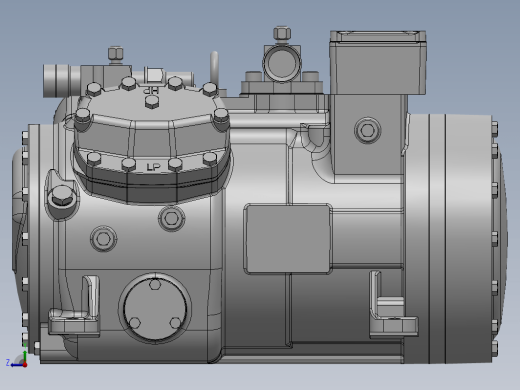The height and width of the screenshot is (390, 520).
Task: Select the rectangular nameplate on the compressor body
Action: coord(288,239)
